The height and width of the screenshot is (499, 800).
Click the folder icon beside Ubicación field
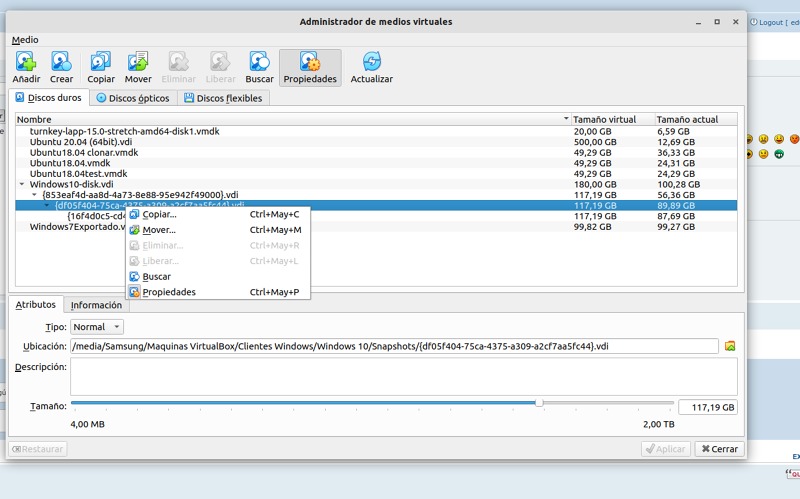click(730, 346)
